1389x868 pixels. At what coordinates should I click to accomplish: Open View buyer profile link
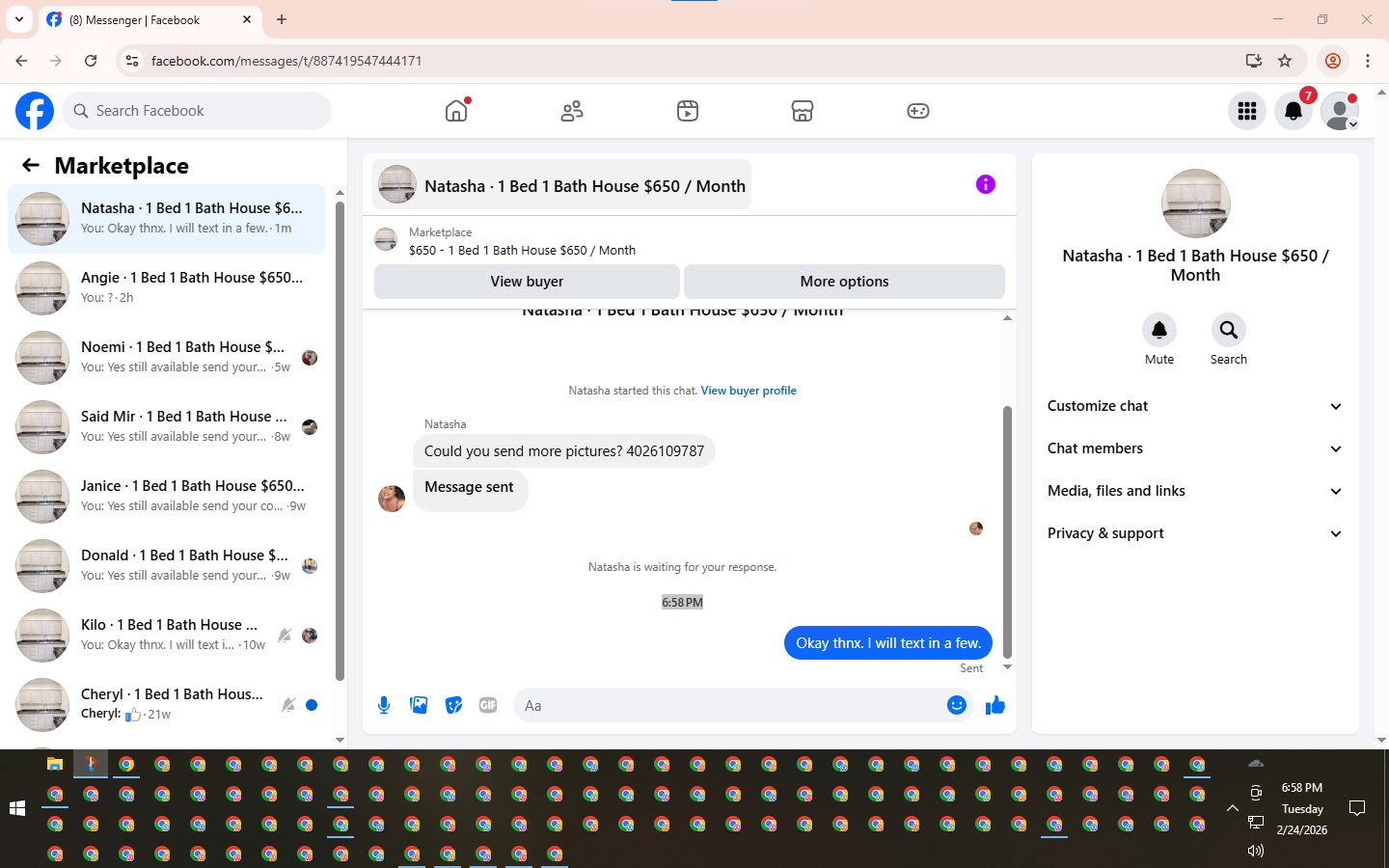pyautogui.click(x=749, y=391)
